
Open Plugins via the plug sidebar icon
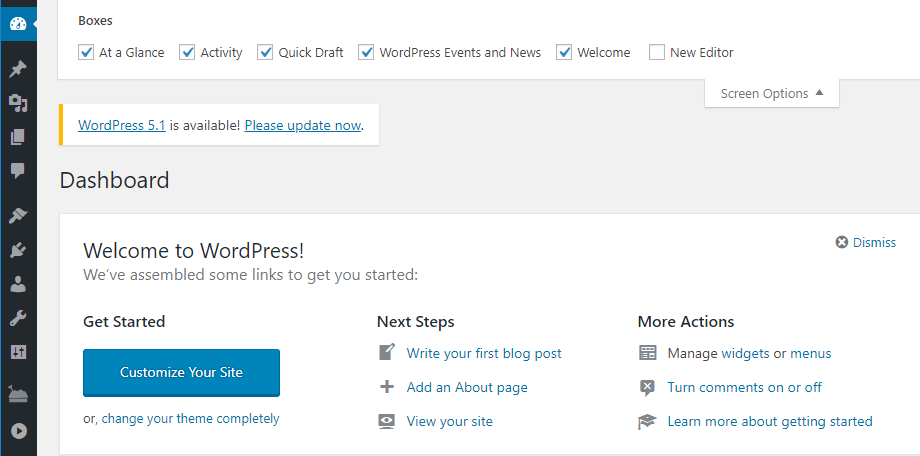(18, 250)
